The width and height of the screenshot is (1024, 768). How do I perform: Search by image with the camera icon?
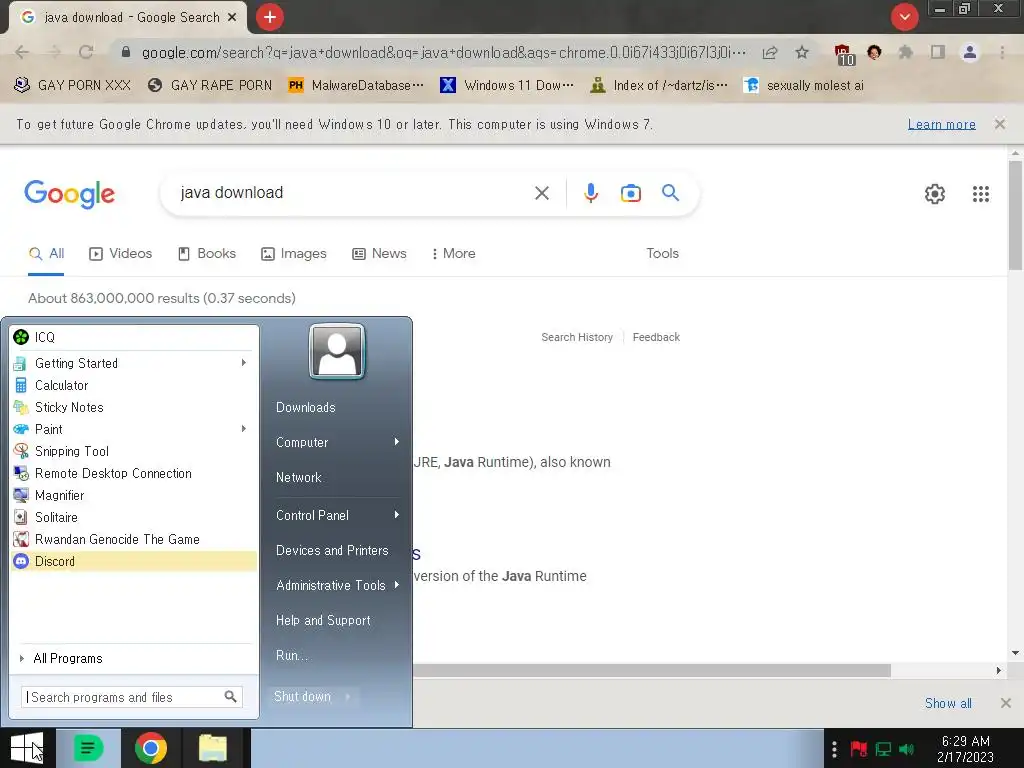click(630, 193)
